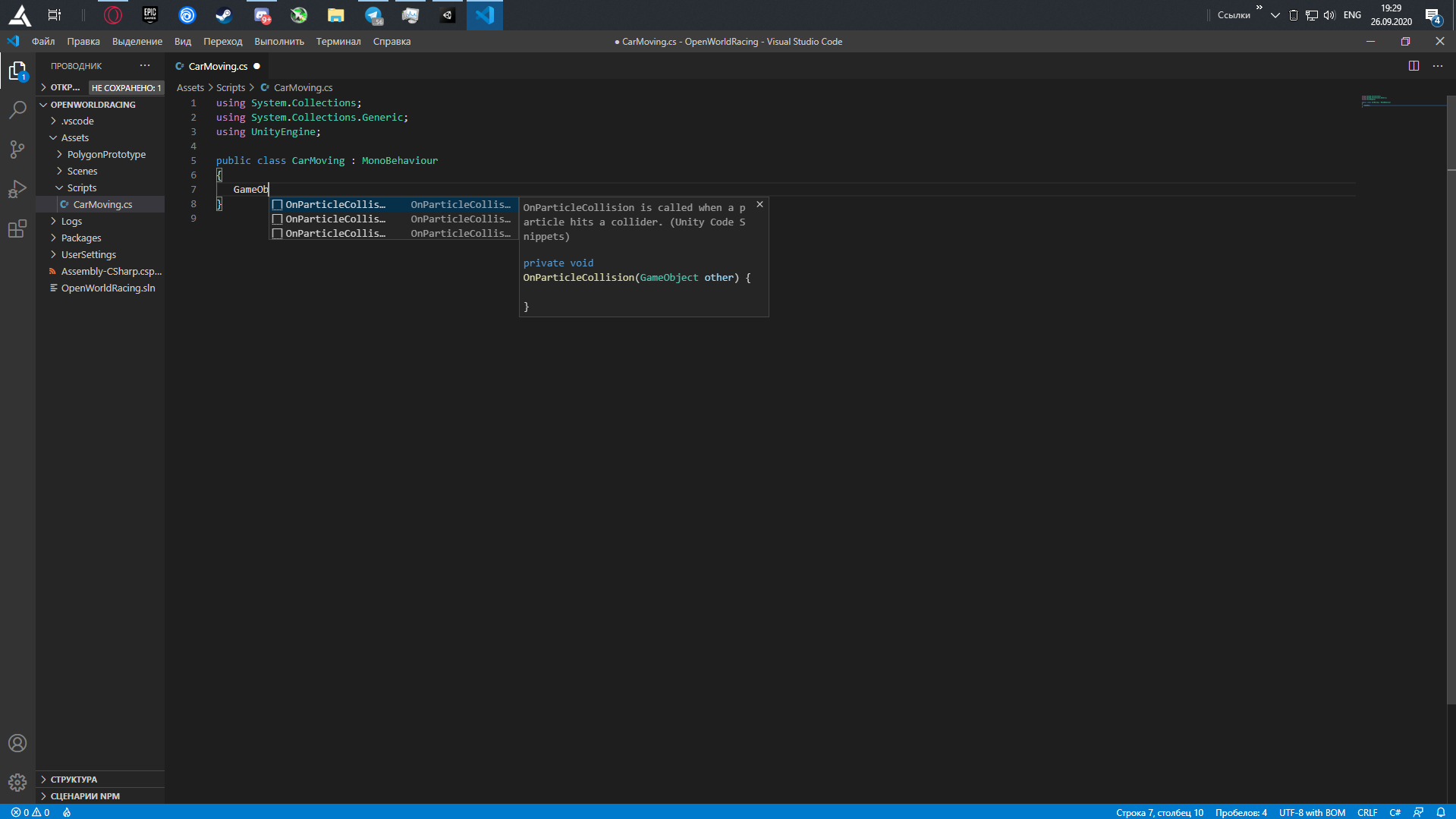The height and width of the screenshot is (819, 1456).
Task: Select the CarMoving.cs editor tab
Action: (x=218, y=66)
